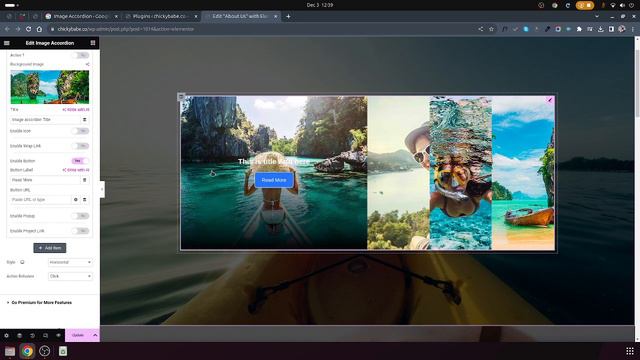Click responsive device icon next to Style
Viewport: 640px width, 360px height.
pyautogui.click(x=22, y=262)
